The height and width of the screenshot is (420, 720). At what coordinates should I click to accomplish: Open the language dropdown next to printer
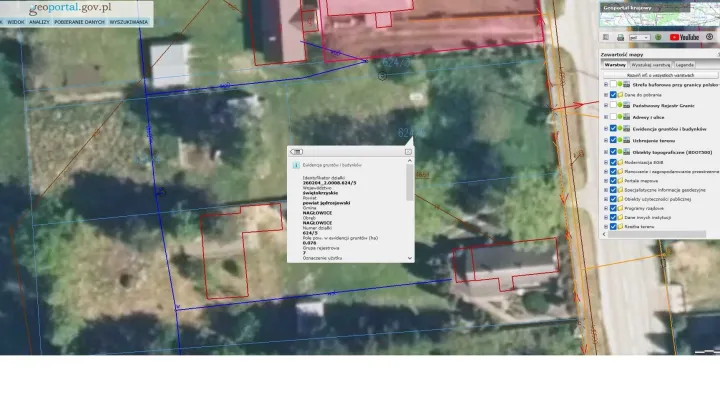(639, 37)
